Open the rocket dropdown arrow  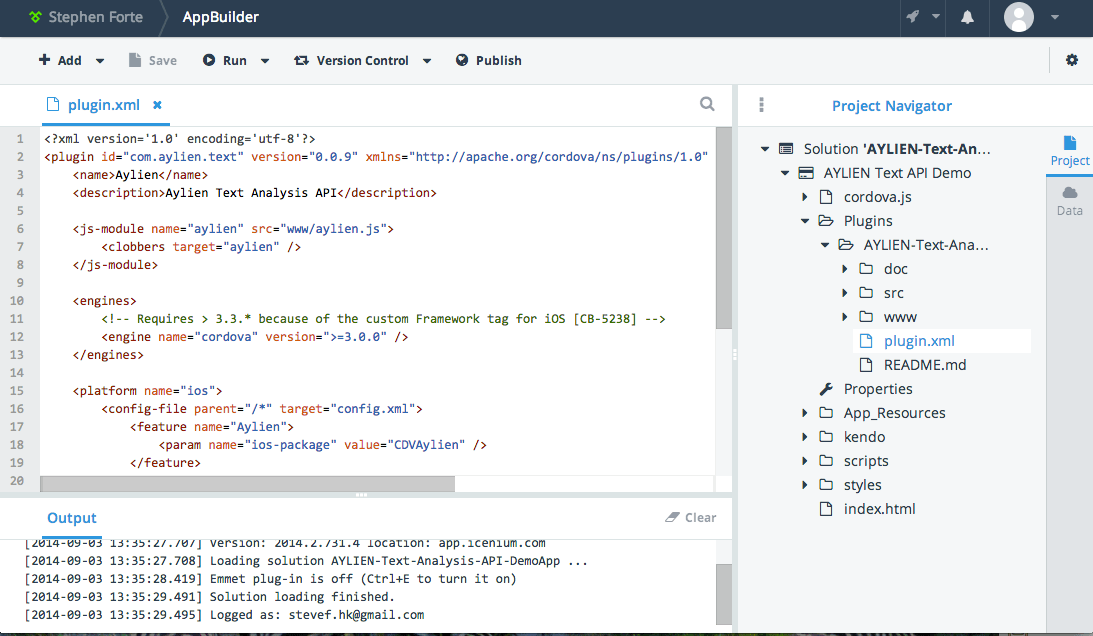(936, 16)
